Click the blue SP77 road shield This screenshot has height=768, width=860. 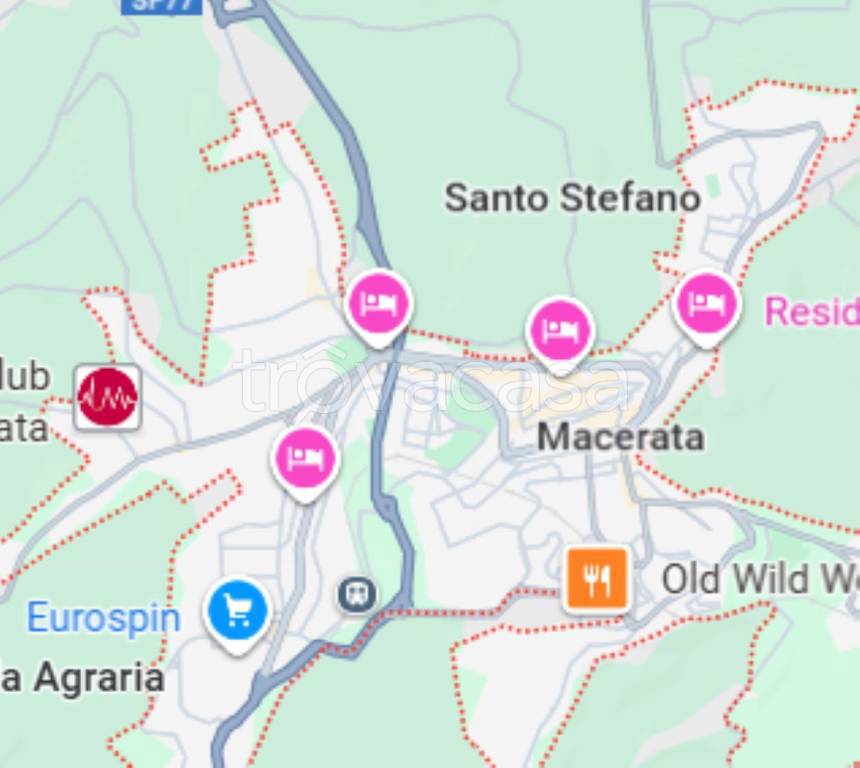click(161, 5)
